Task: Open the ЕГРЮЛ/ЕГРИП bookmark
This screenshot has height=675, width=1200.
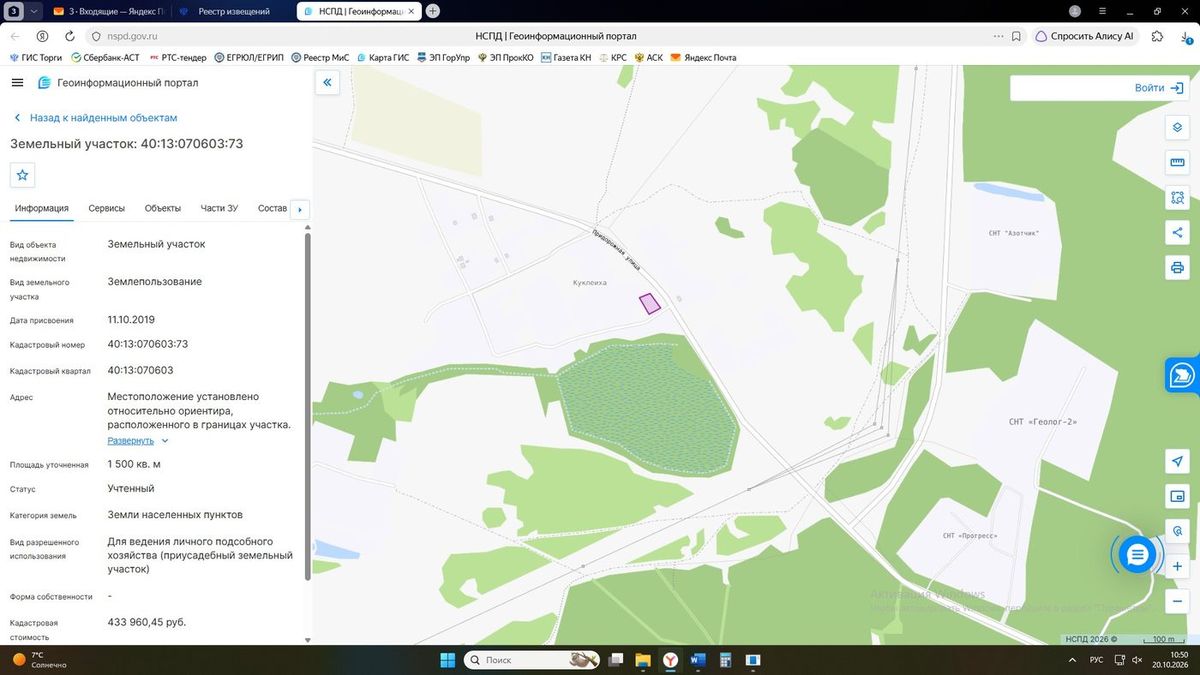Action: coord(250,57)
